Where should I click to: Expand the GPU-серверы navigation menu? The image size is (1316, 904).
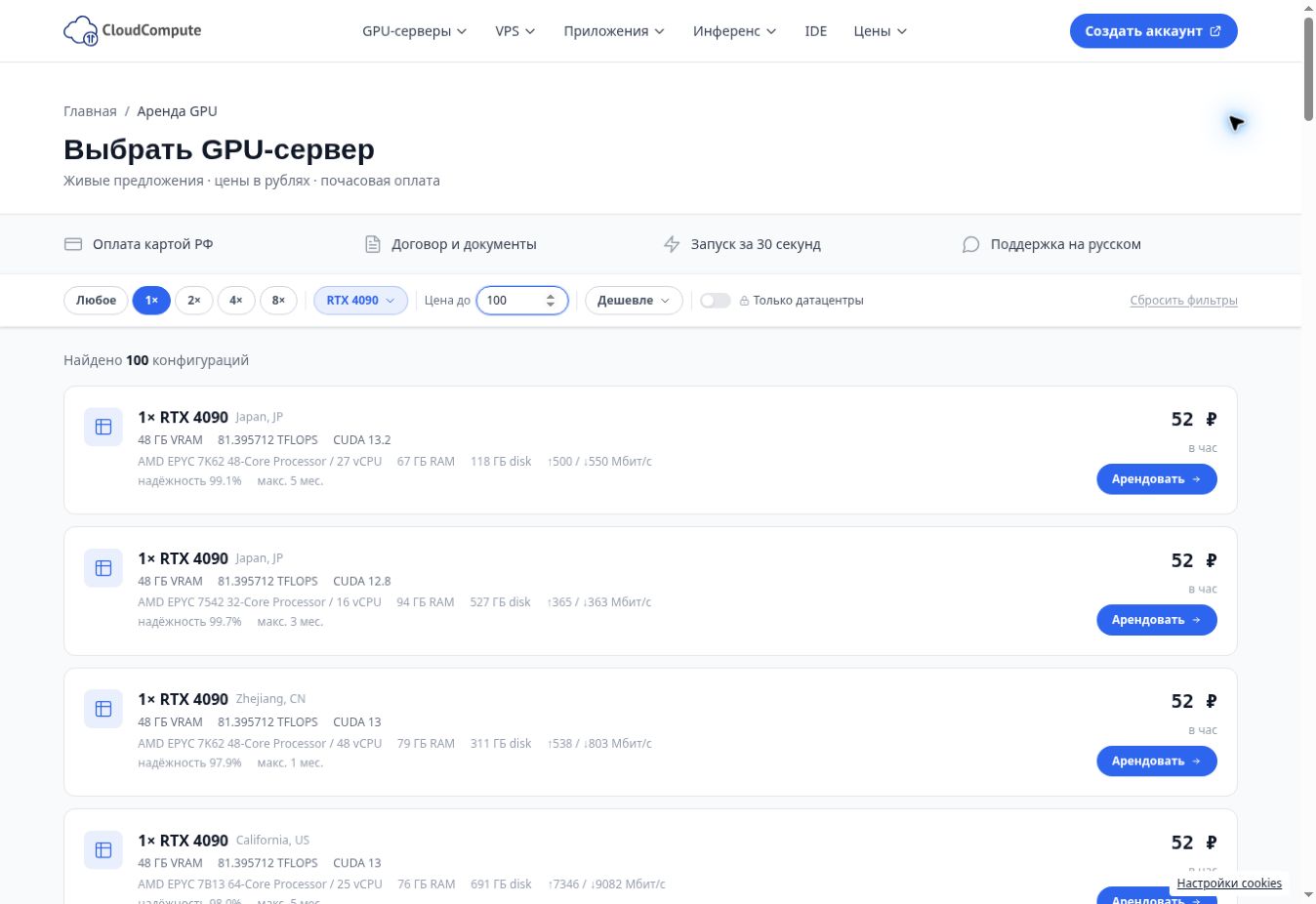415,31
